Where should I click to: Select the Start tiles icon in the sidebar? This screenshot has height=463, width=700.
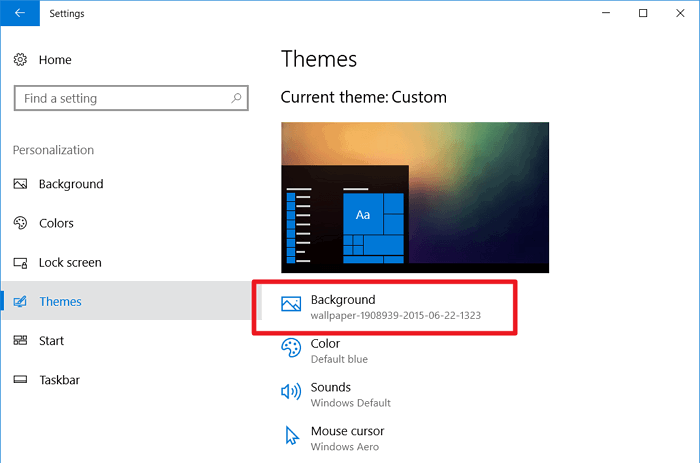pyautogui.click(x=20, y=341)
